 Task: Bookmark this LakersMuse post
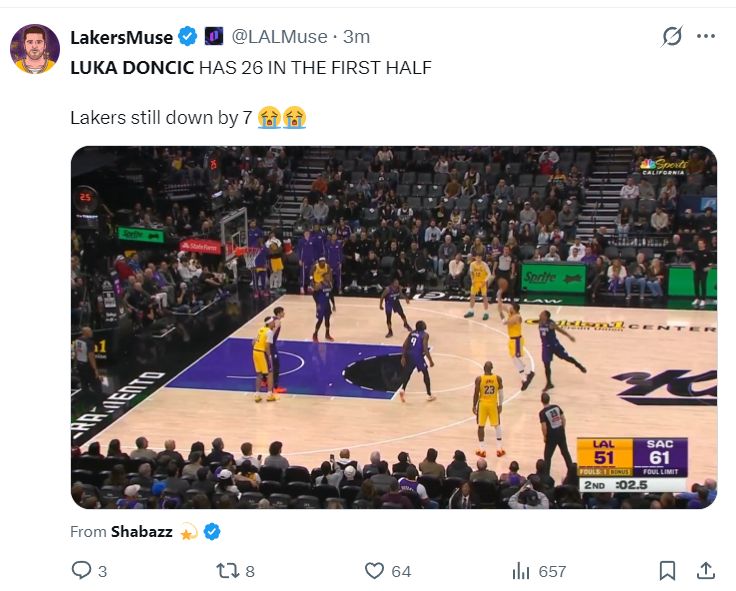(x=667, y=571)
